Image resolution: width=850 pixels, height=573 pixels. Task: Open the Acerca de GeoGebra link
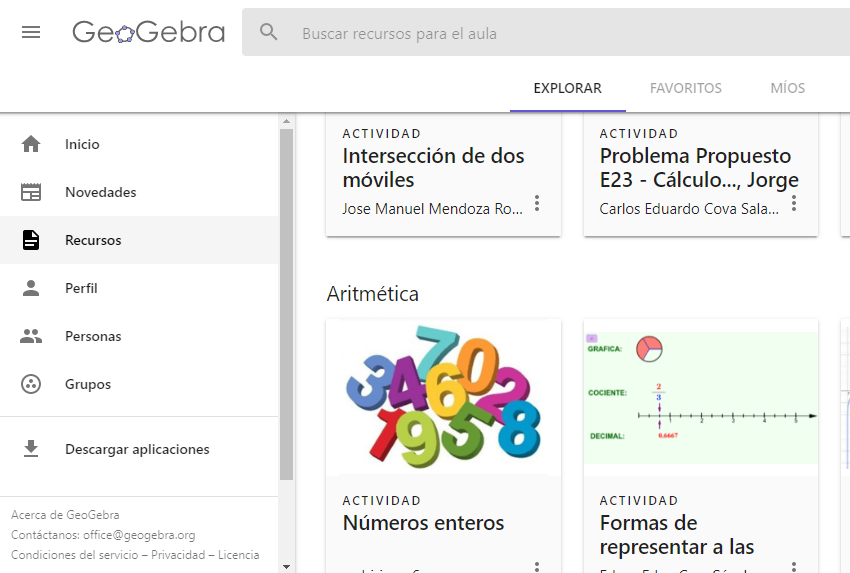click(65, 514)
